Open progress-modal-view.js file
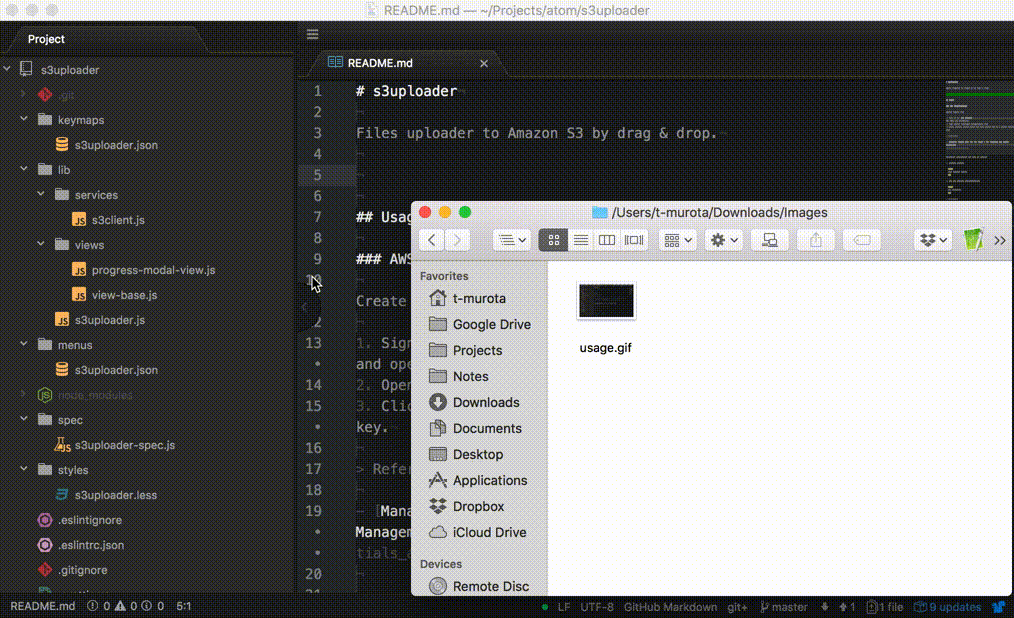The height and width of the screenshot is (618, 1014). [x=153, y=270]
